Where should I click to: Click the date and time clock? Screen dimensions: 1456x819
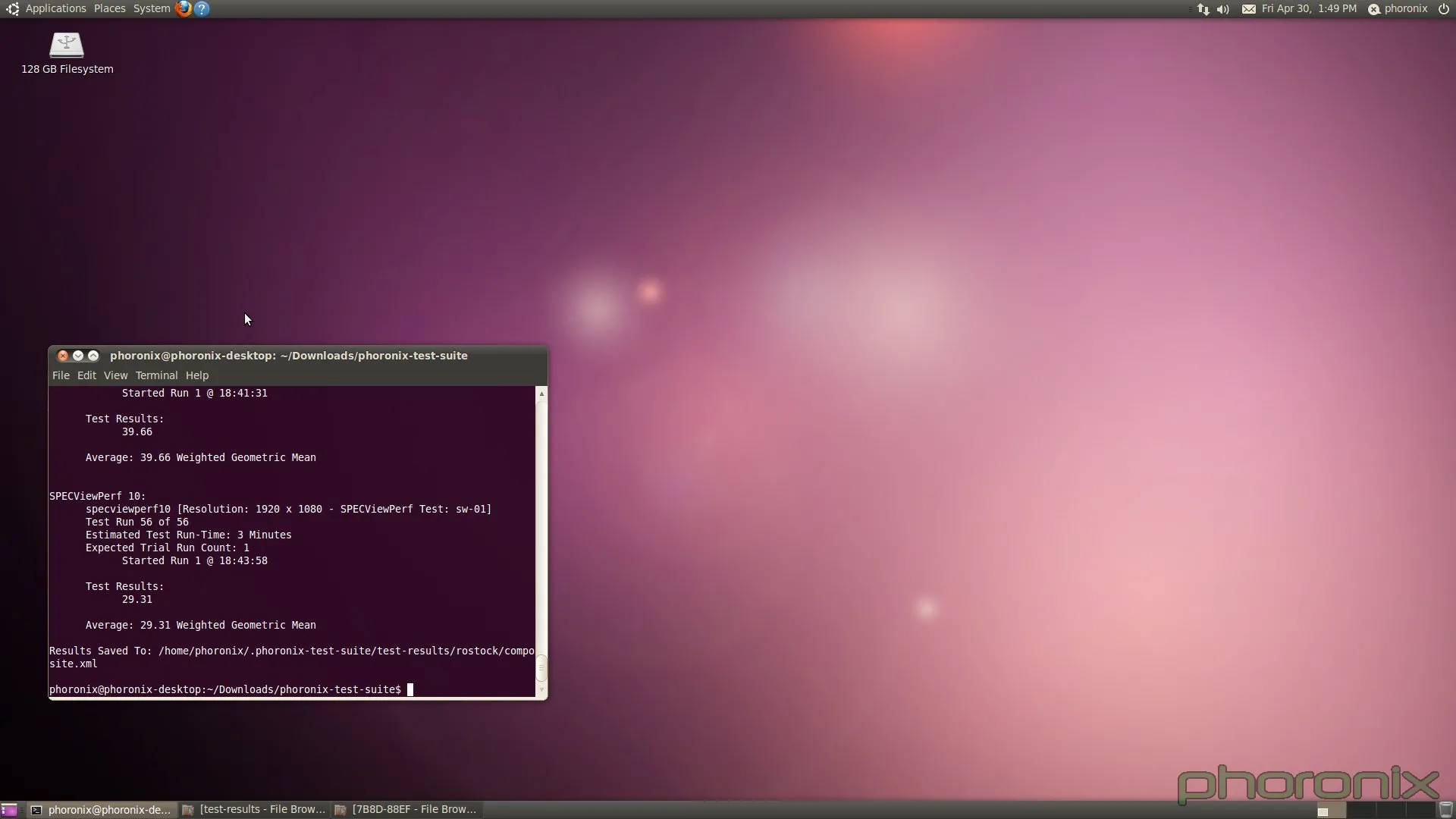point(1309,9)
